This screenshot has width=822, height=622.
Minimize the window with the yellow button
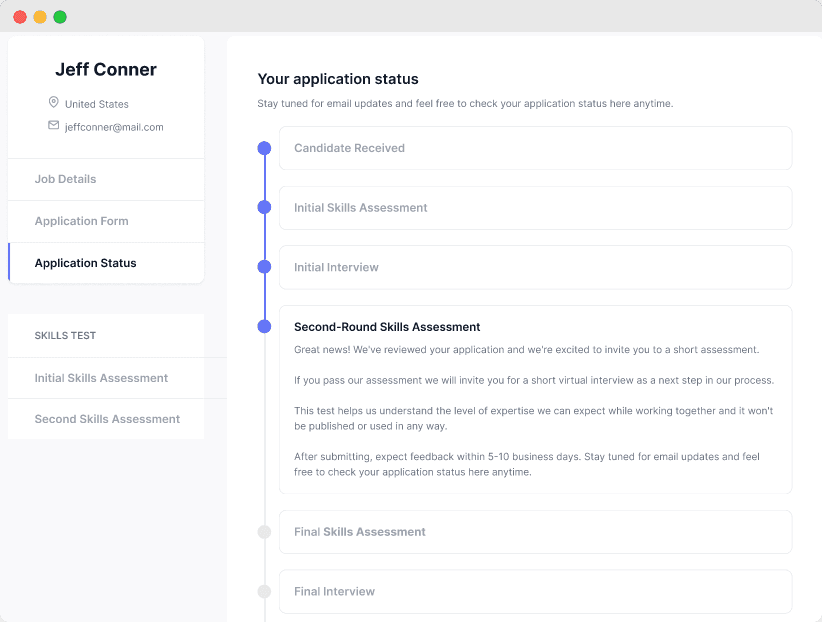click(x=40, y=17)
